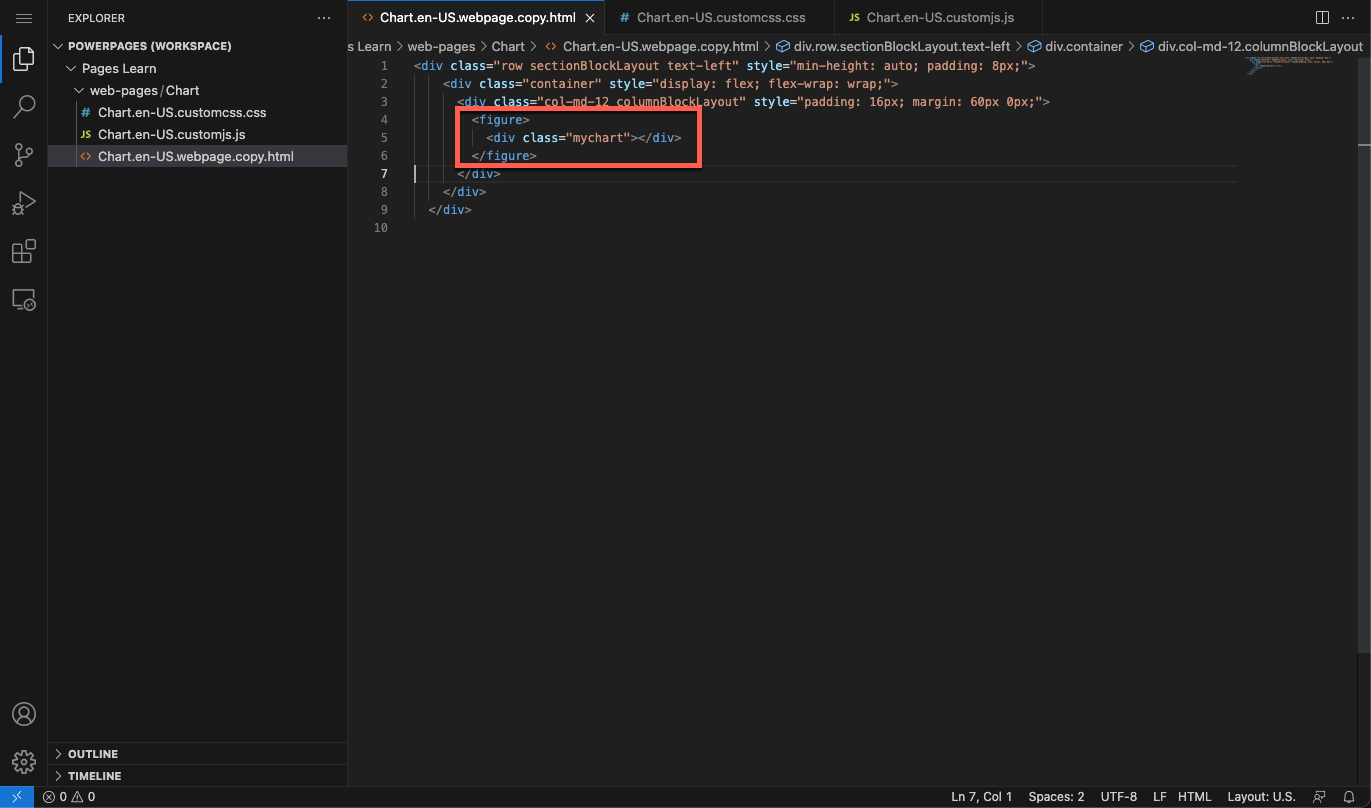Collapse the POWERPAGES (WORKSPACE) section
Screen dimensions: 1371x808
pos(149,46)
